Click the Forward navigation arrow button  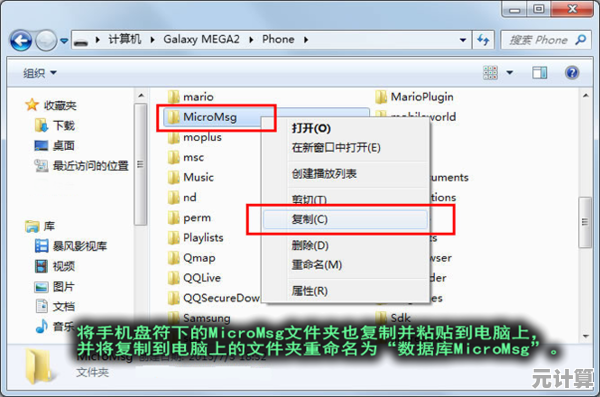[x=46, y=40]
